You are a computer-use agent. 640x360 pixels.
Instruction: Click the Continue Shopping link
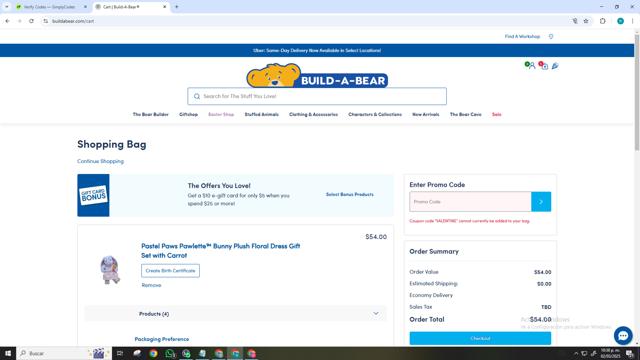pyautogui.click(x=100, y=161)
